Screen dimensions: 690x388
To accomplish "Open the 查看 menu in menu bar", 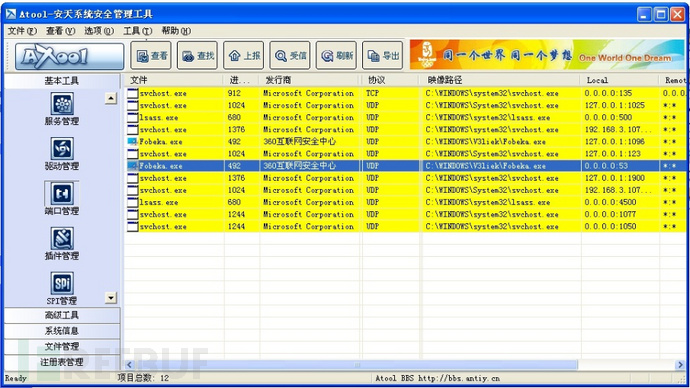I will pyautogui.click(x=60, y=31).
